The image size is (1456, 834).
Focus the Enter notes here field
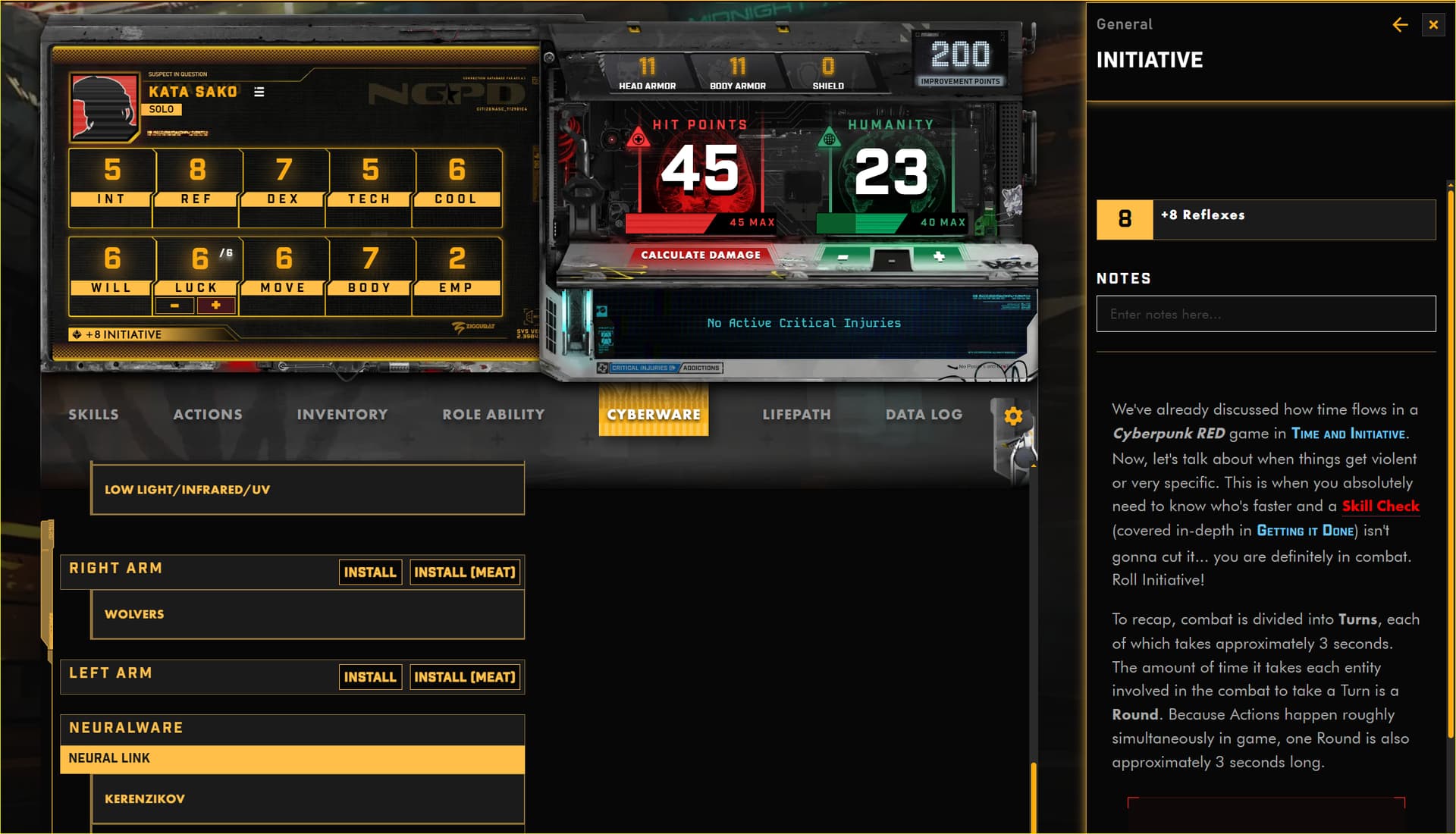(x=1266, y=314)
